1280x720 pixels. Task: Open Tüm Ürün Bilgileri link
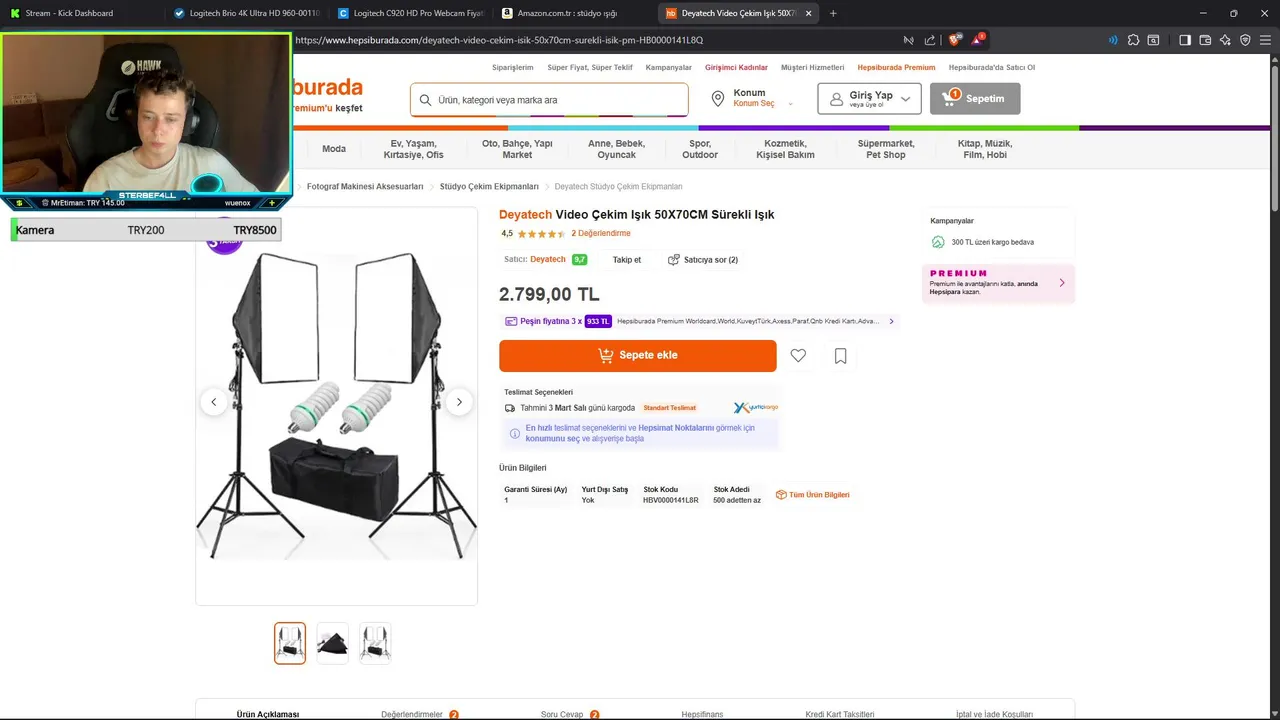click(813, 495)
